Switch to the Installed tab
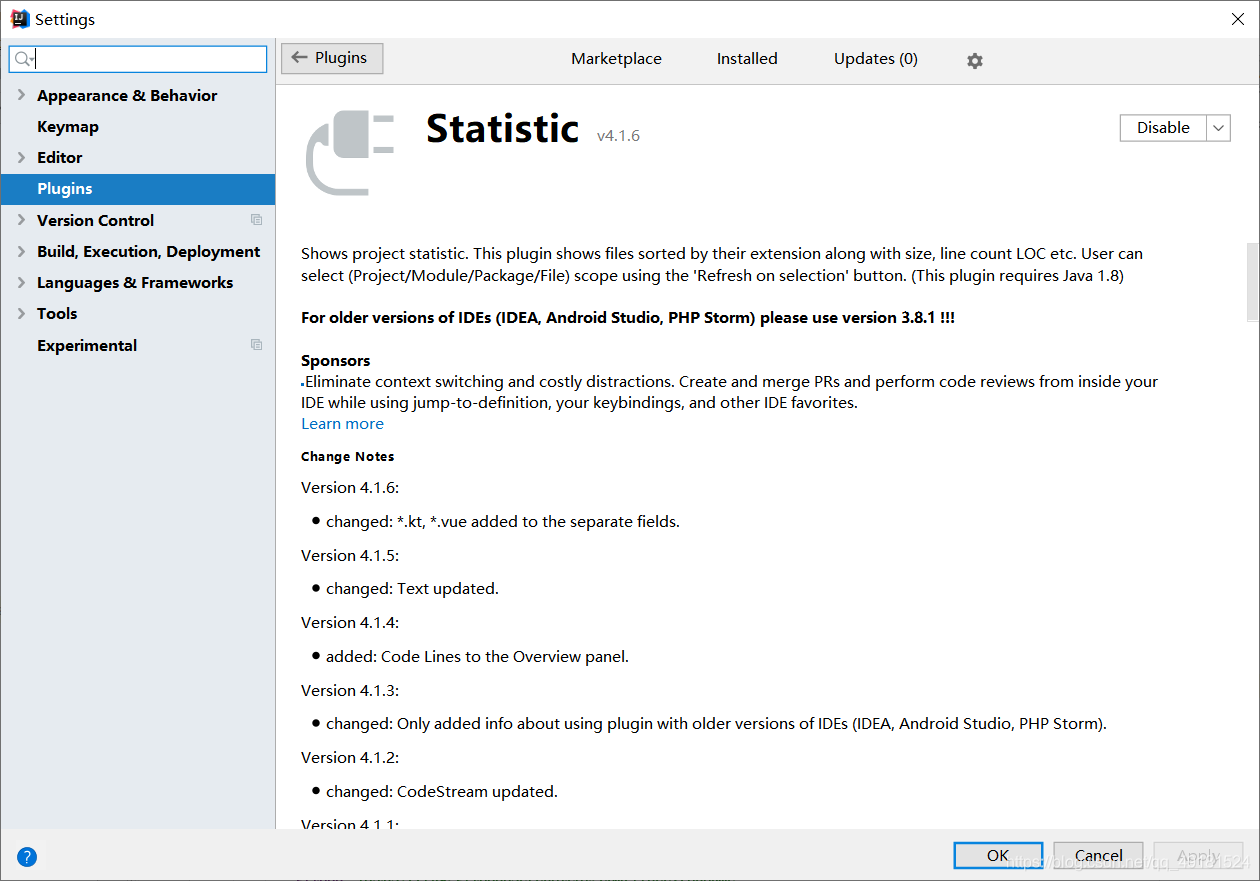 click(x=746, y=58)
